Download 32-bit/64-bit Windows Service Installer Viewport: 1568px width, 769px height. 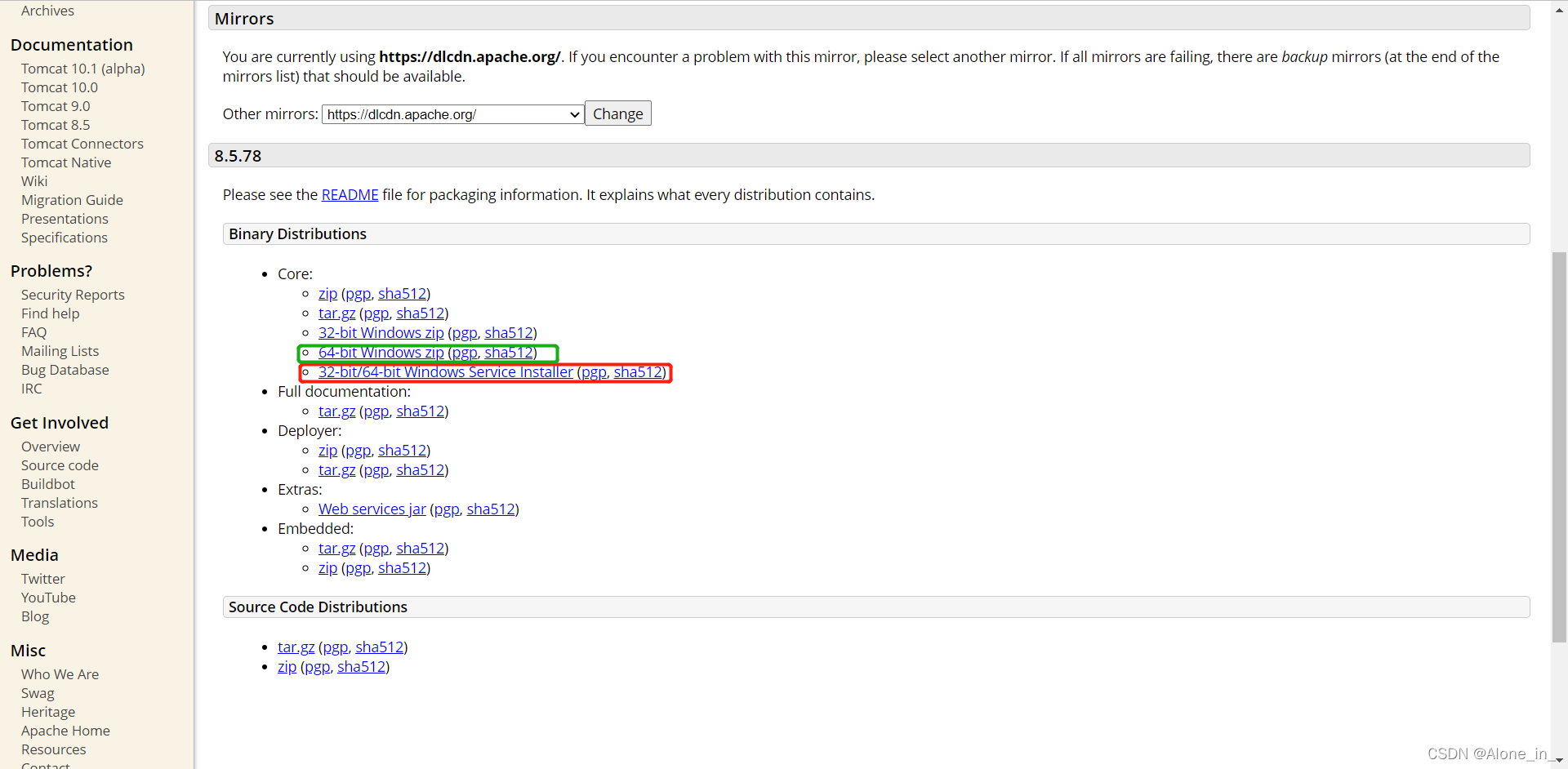[446, 372]
